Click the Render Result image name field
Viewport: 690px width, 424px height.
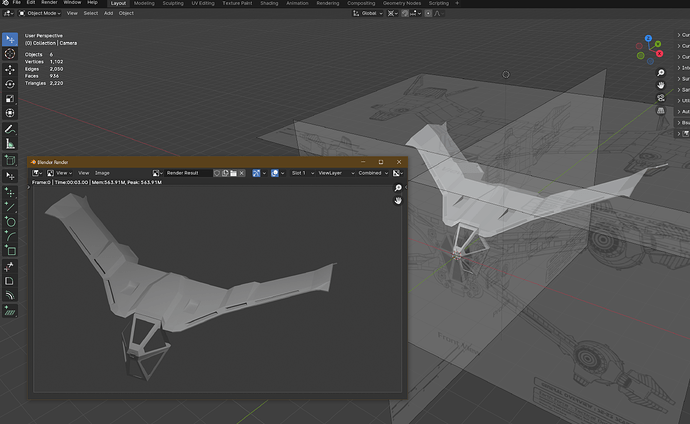[x=188, y=173]
